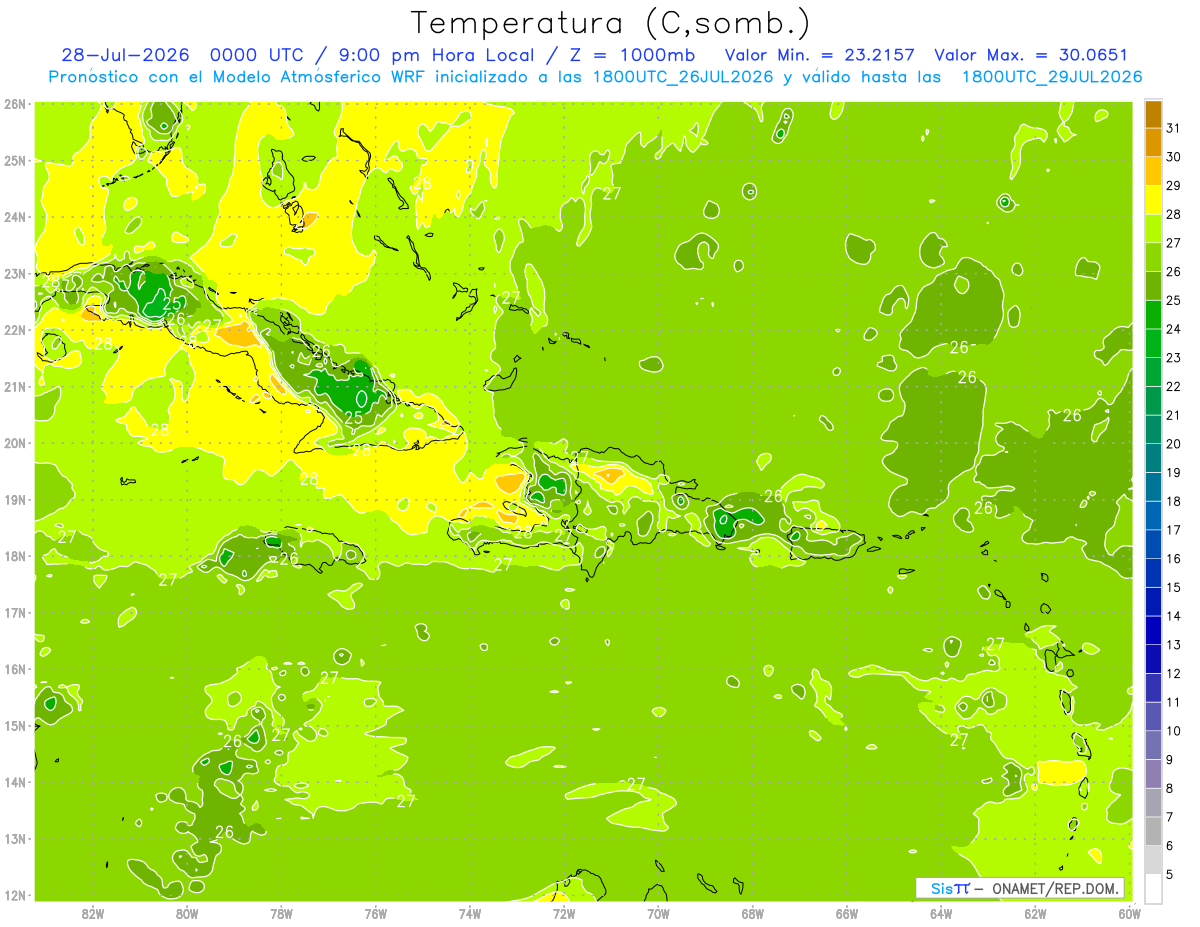This screenshot has width=1200, height=927.
Task: Click color scale label "29"
Action: (1174, 186)
